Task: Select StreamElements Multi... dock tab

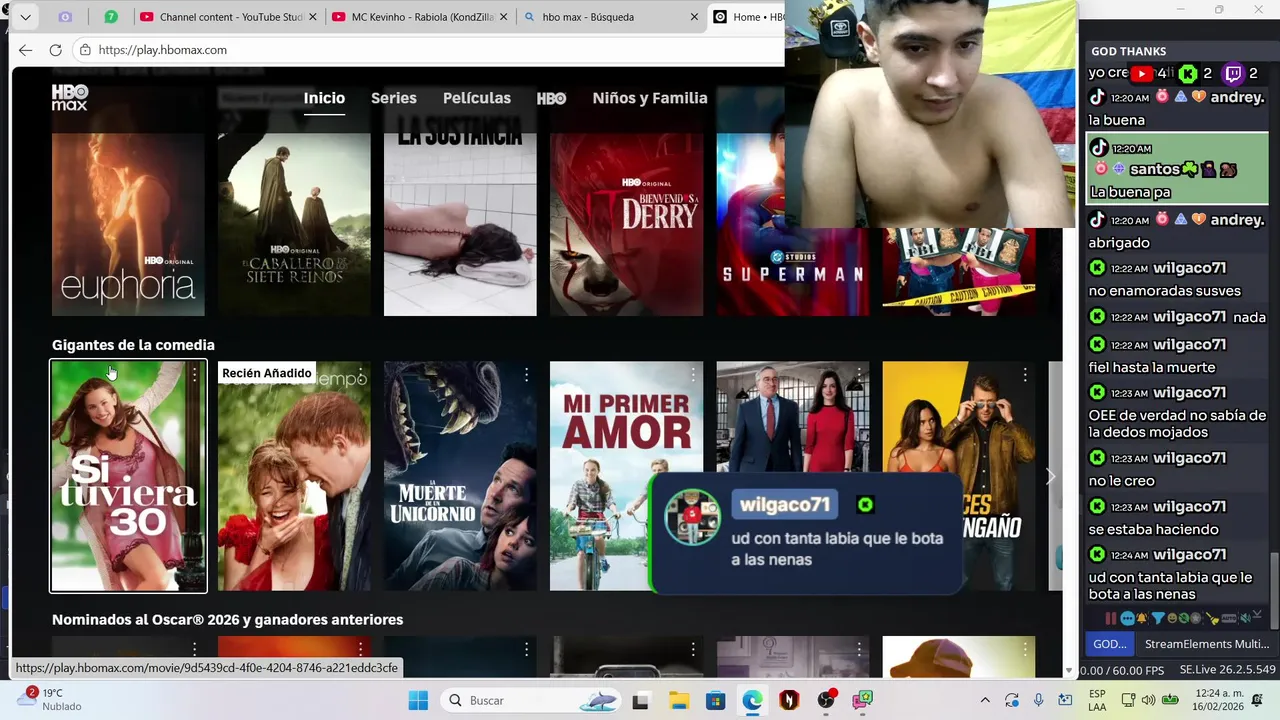Action: coord(1207,644)
